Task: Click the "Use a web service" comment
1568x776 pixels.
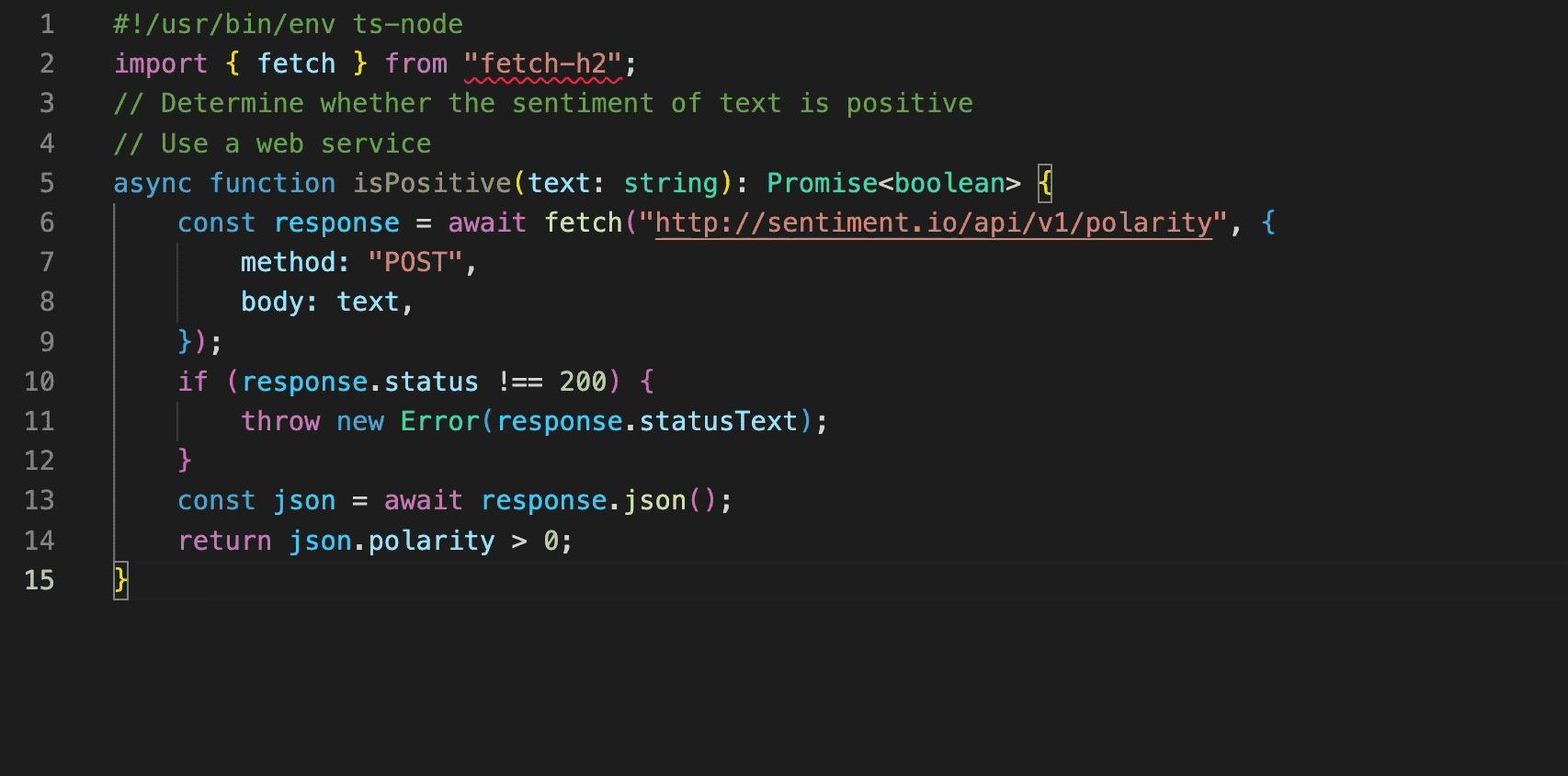Action: coord(272,143)
